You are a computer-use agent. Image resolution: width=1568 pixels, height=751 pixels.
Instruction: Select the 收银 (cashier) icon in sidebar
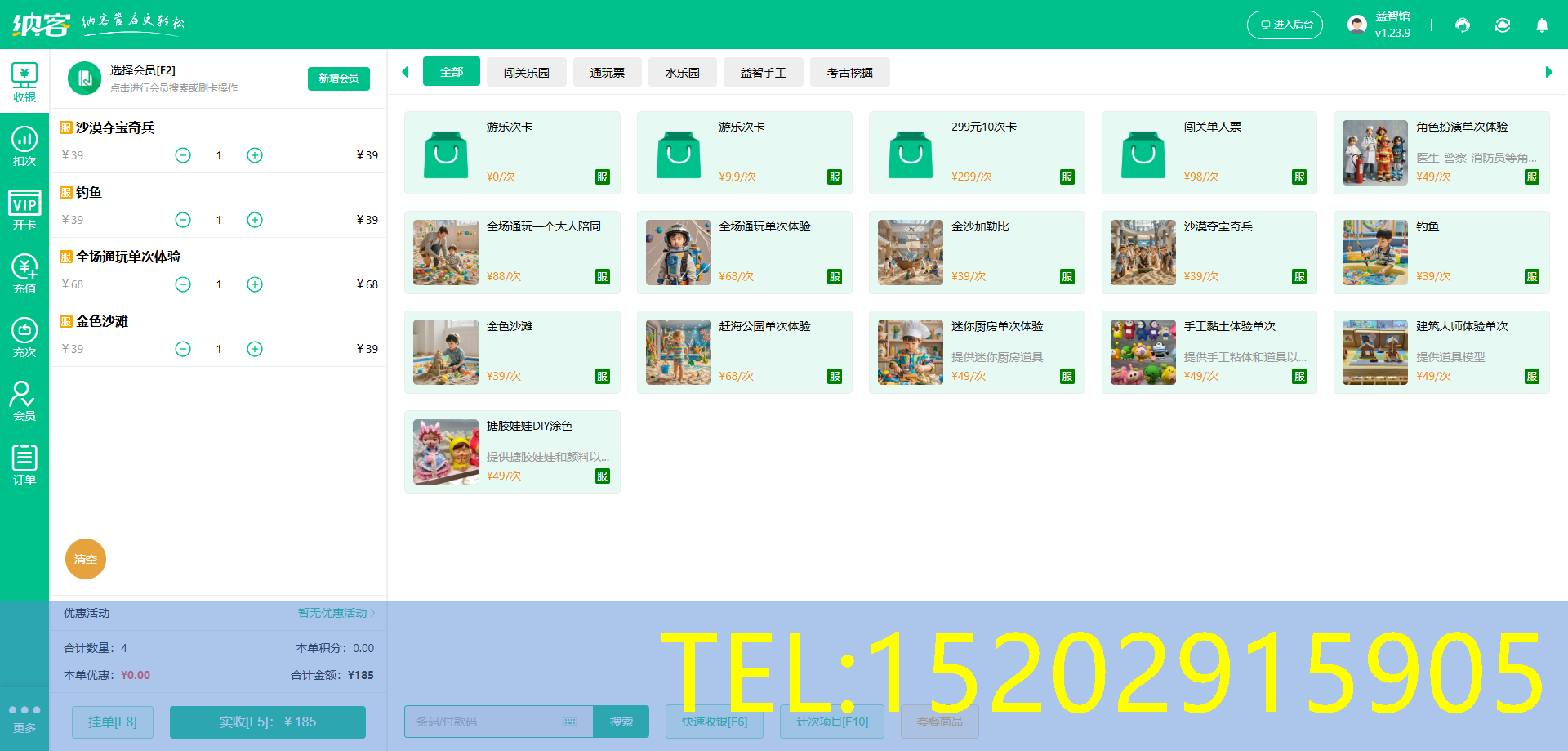(x=24, y=79)
